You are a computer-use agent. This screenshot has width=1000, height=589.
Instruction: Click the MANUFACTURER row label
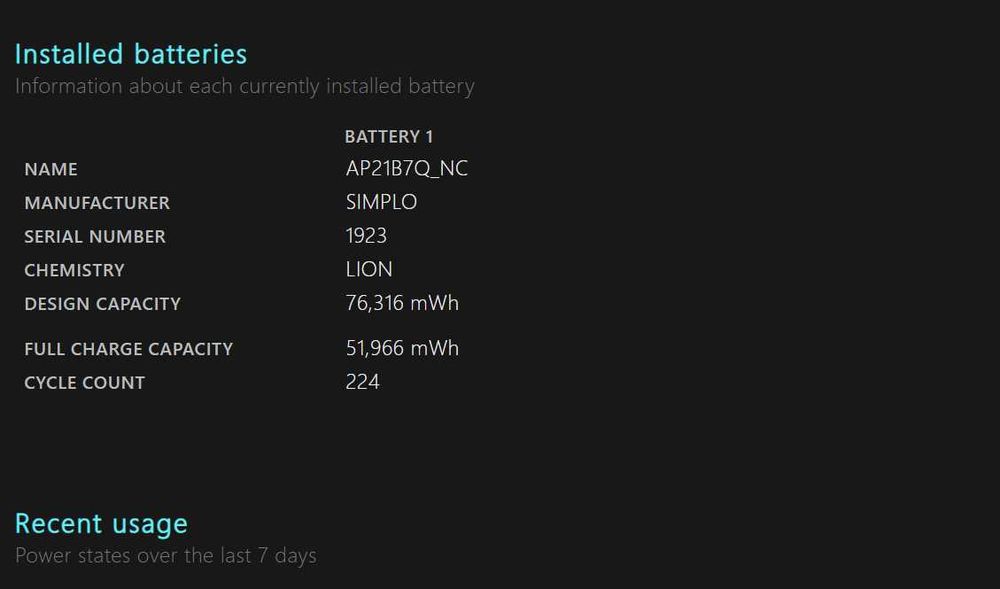97,203
